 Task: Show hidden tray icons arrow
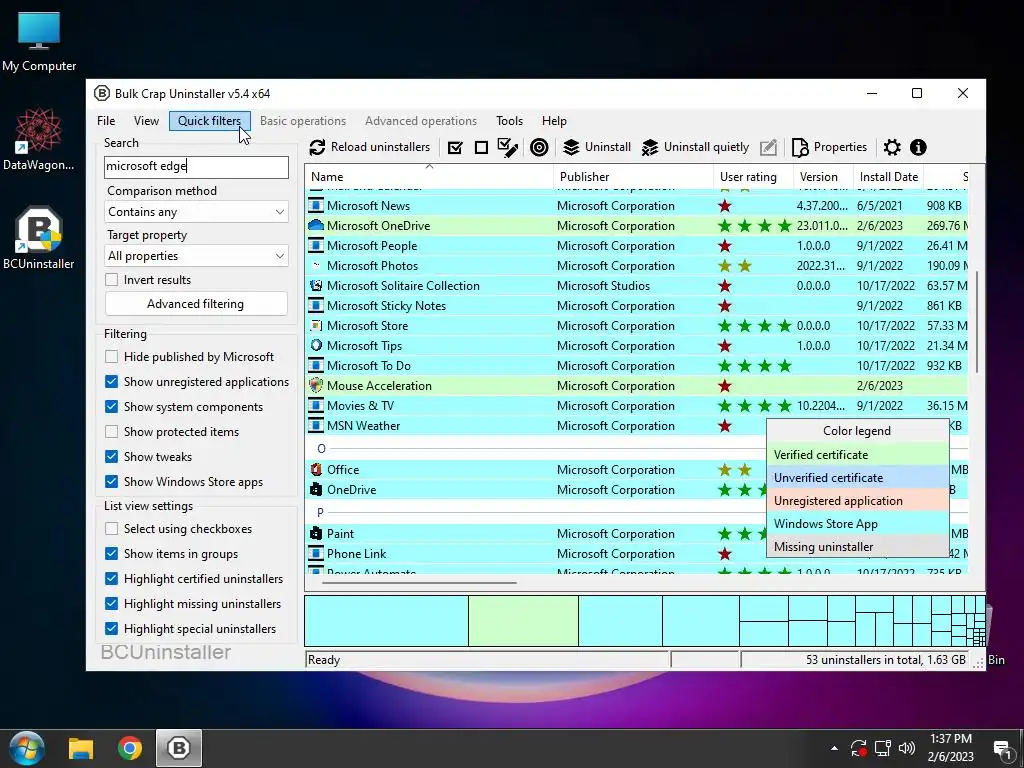pyautogui.click(x=834, y=748)
